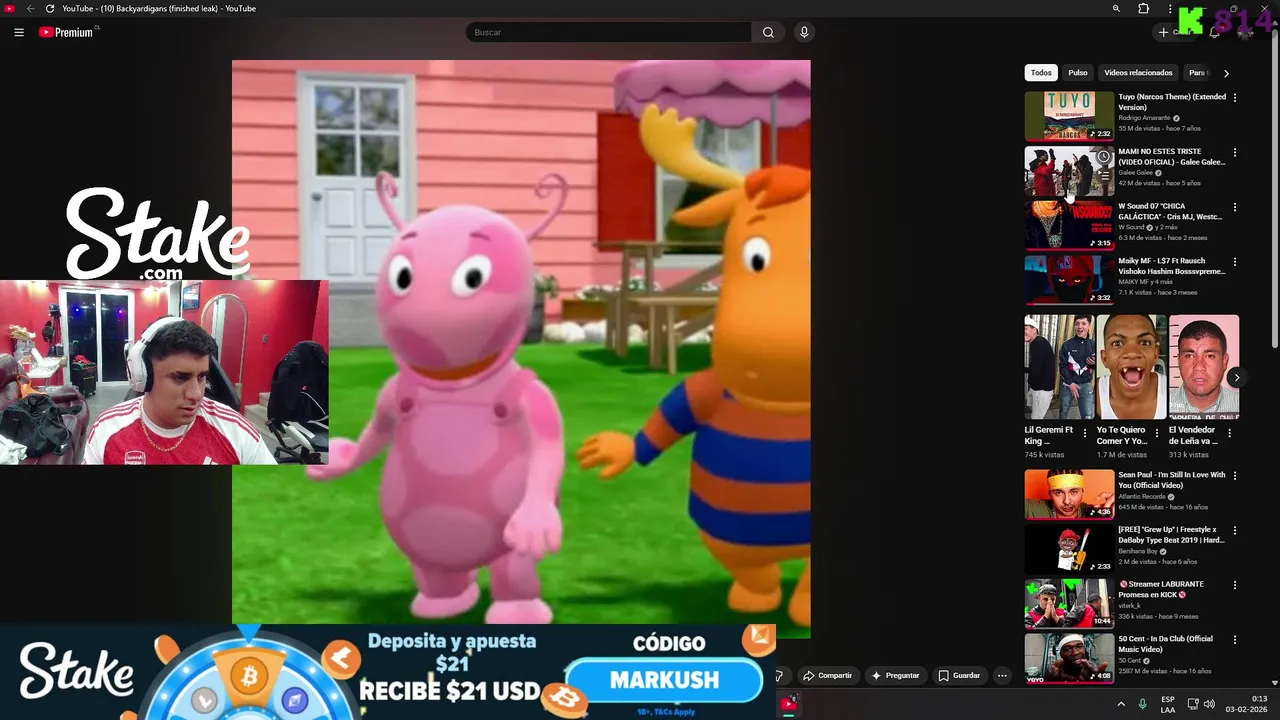
Task: Open options for W Sound 07 video
Action: [x=1235, y=207]
